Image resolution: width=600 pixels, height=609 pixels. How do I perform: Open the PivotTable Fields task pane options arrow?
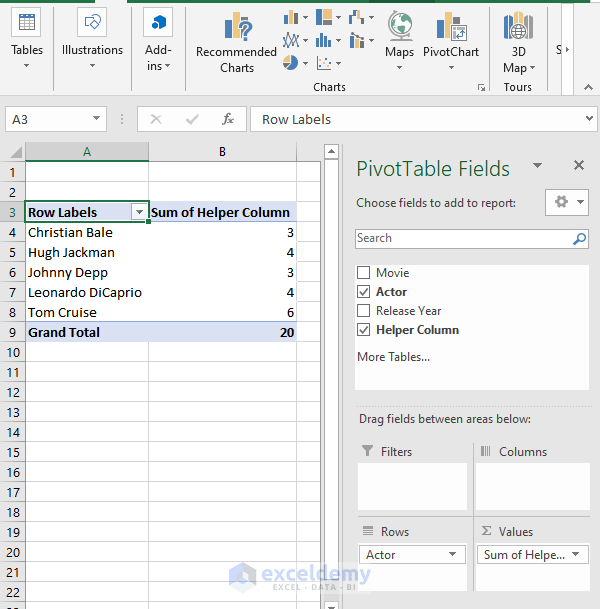[x=537, y=166]
